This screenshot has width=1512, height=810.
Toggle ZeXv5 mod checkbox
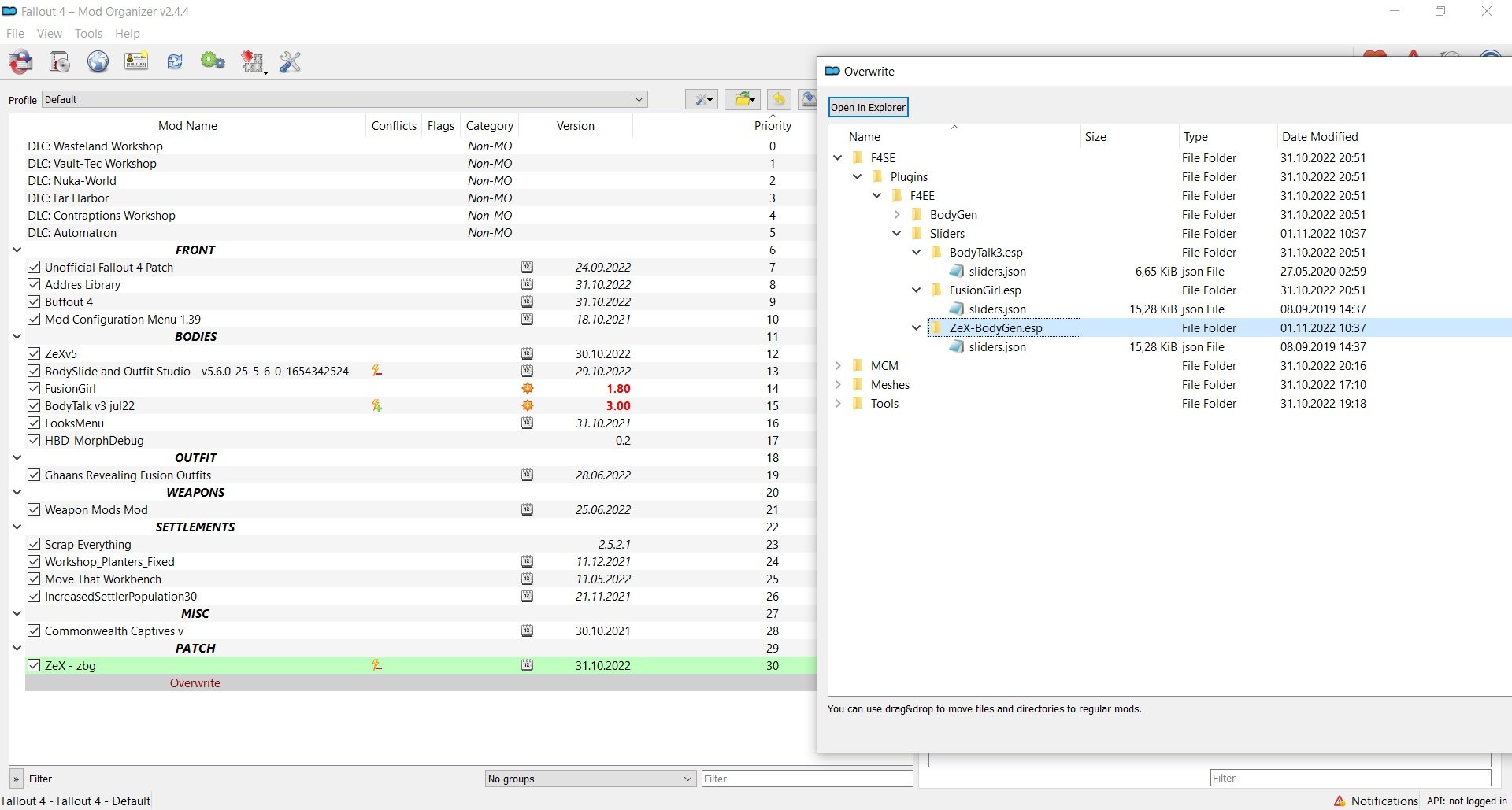[x=34, y=353]
